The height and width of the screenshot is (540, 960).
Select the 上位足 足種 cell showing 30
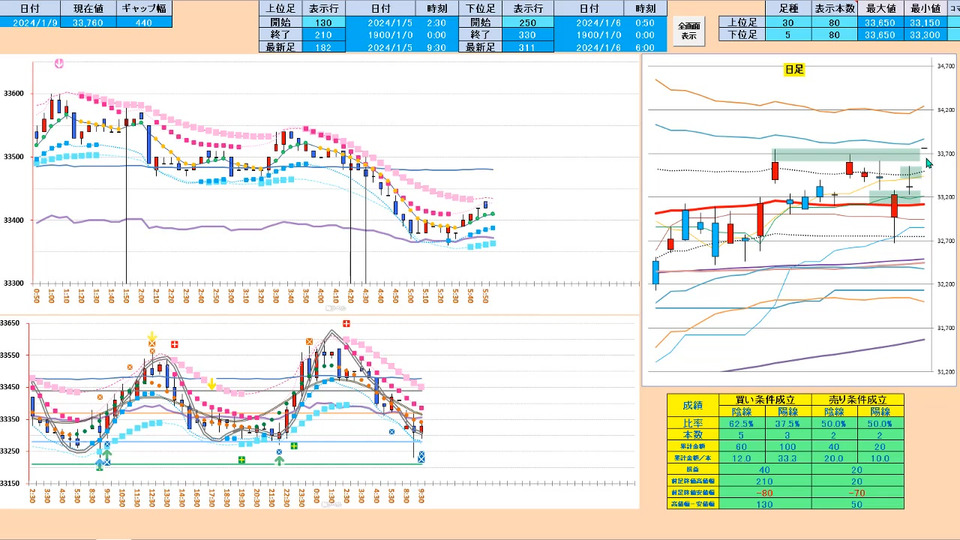[x=788, y=23]
